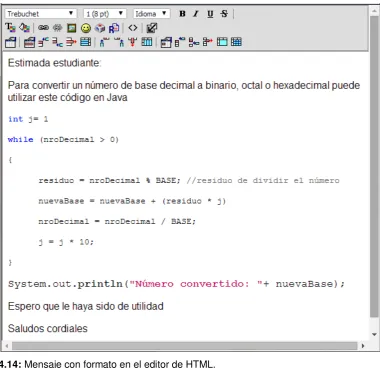Viewport: 380px width, 368px height.
Task: Open table properties
Action: pyautogui.click(x=10, y=42)
